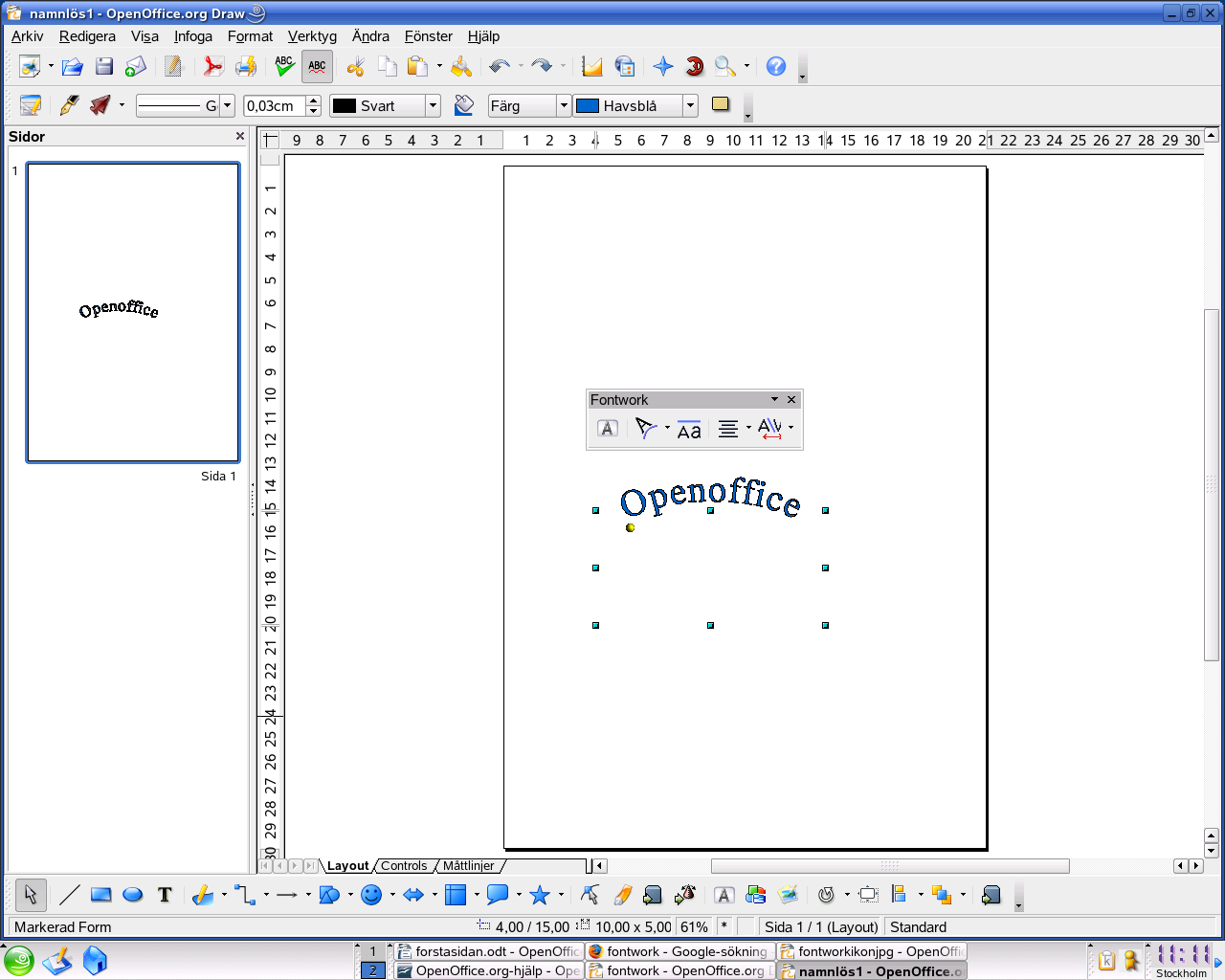Click the Rotate tool icon
Image resolution: width=1225 pixels, height=980 pixels.
(x=826, y=895)
